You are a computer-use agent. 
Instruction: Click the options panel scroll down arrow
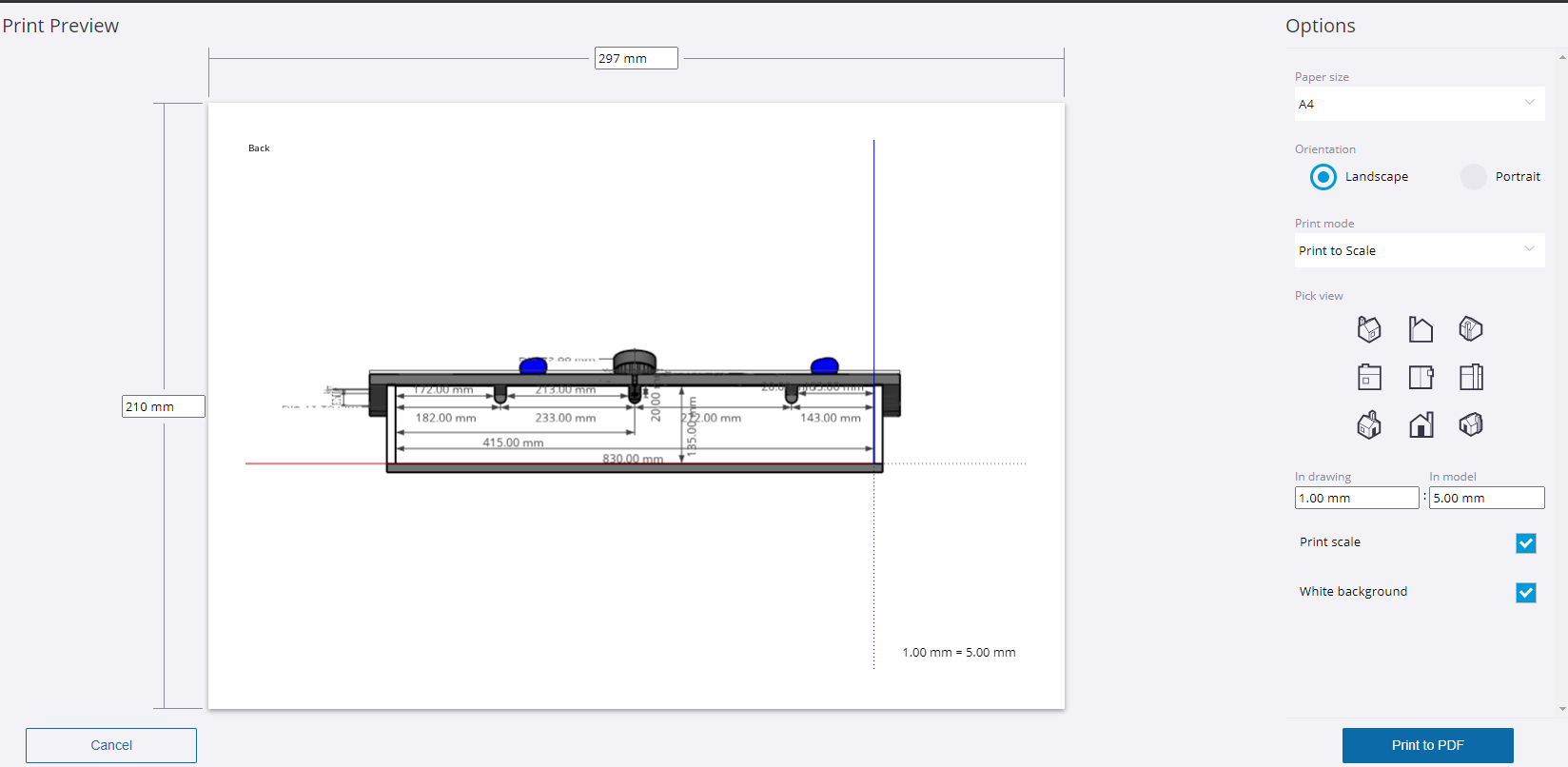(1562, 709)
